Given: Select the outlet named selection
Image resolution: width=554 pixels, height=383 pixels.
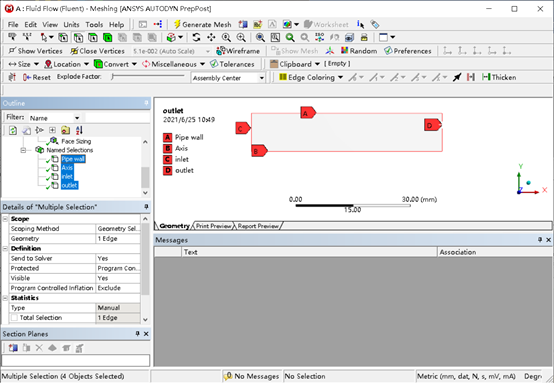Looking at the screenshot, I should (69, 185).
